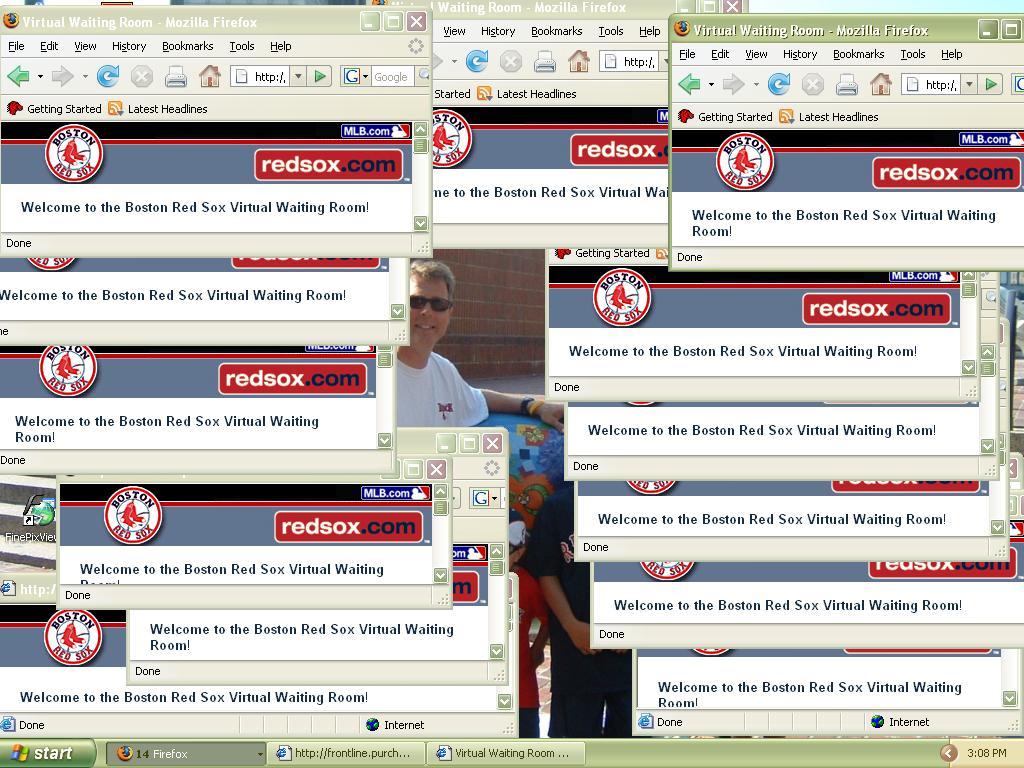Image resolution: width=1024 pixels, height=768 pixels.
Task: Click Print icon in top-right Firefox window
Action: point(847,85)
